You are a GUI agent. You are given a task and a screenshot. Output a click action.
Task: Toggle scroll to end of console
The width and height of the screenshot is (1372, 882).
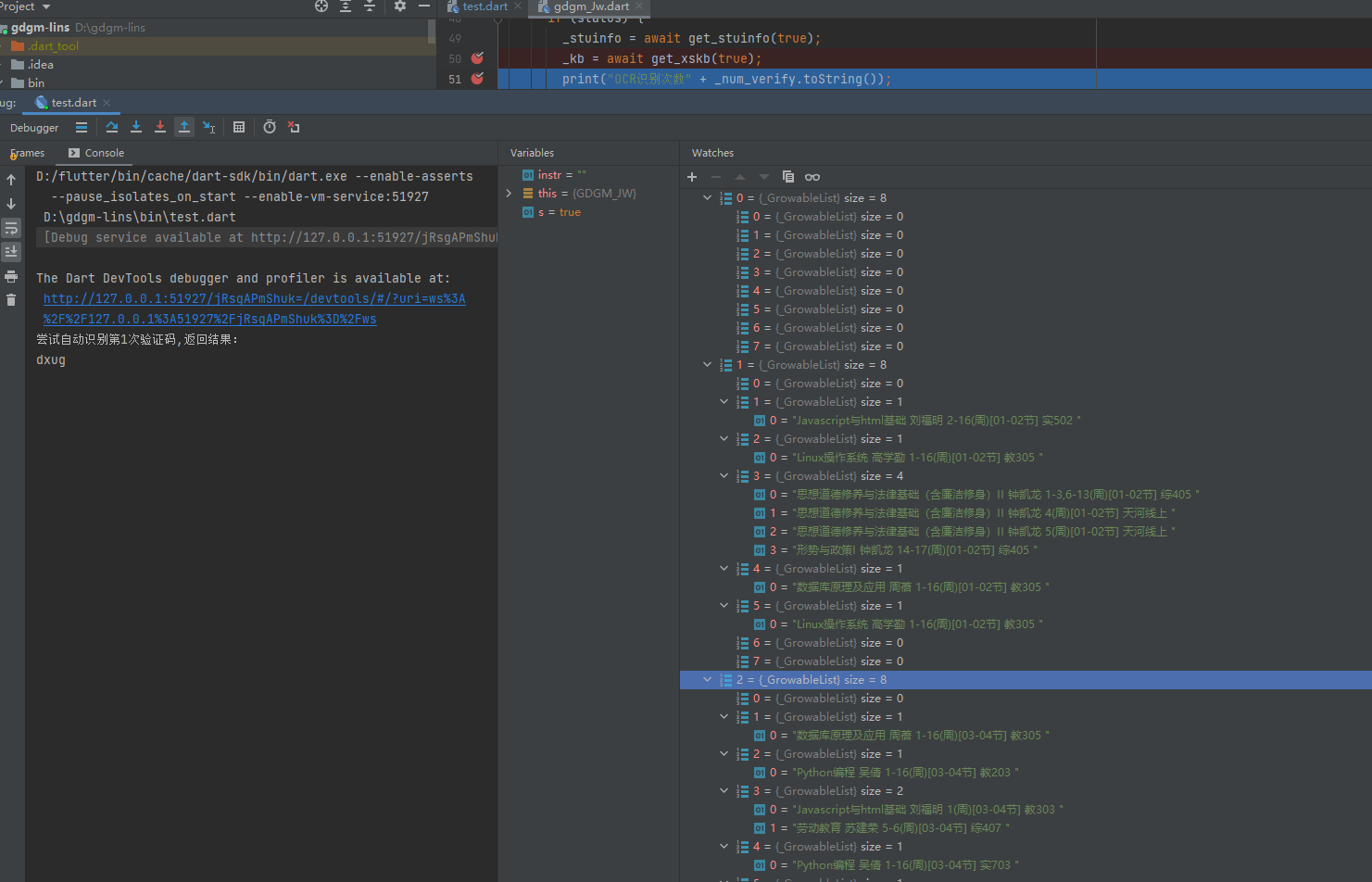(x=11, y=252)
